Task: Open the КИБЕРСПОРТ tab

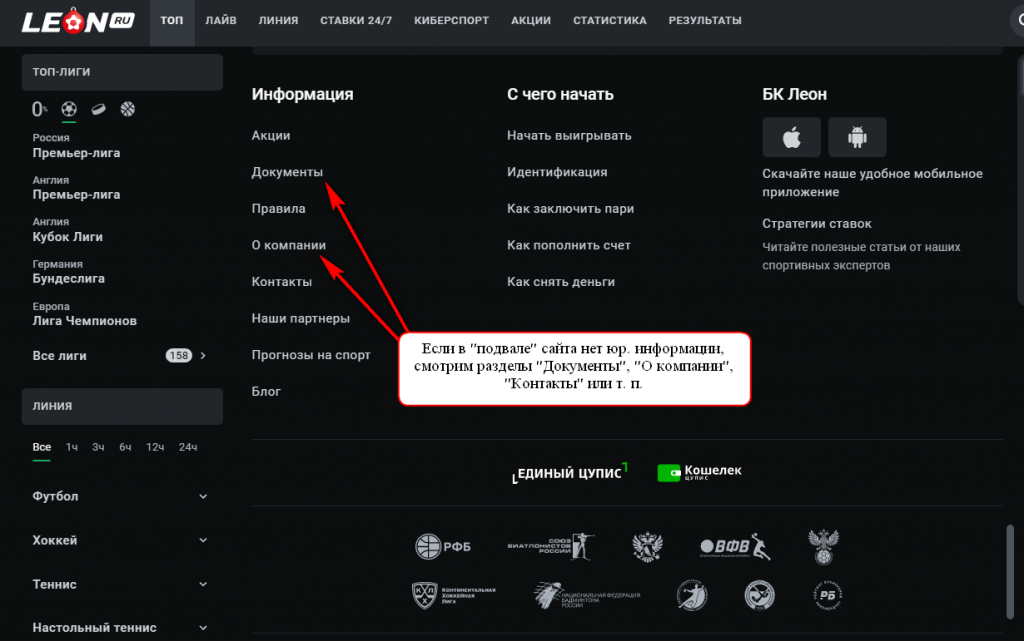Action: (x=451, y=21)
